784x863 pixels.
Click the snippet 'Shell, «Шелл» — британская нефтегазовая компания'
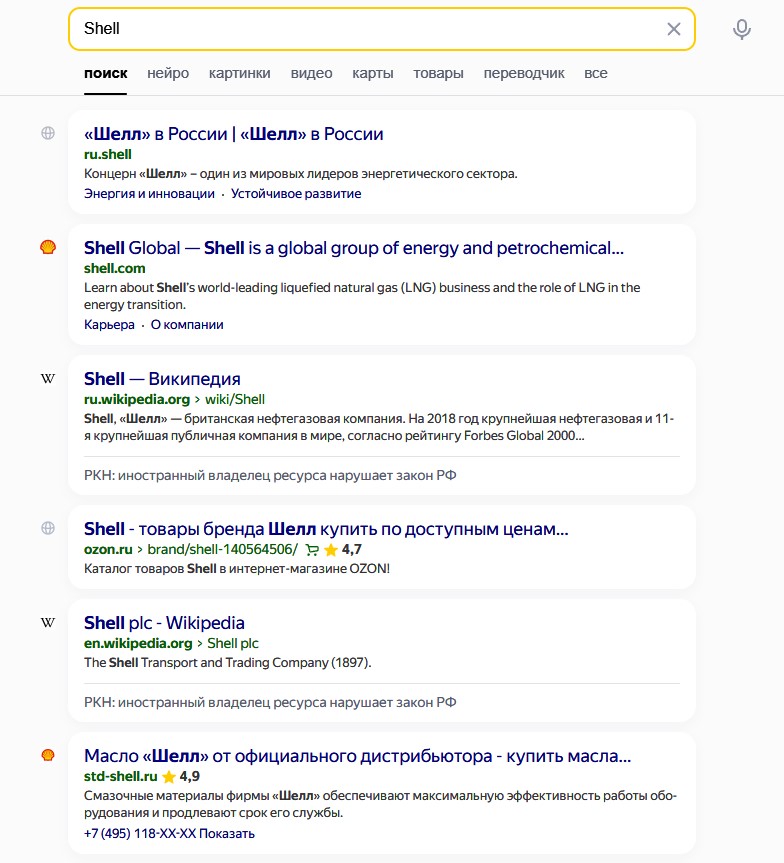[x=379, y=427]
